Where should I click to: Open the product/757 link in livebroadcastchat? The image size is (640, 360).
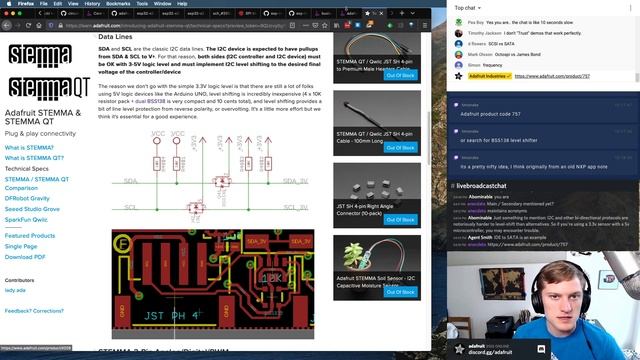pyautogui.click(x=527, y=244)
